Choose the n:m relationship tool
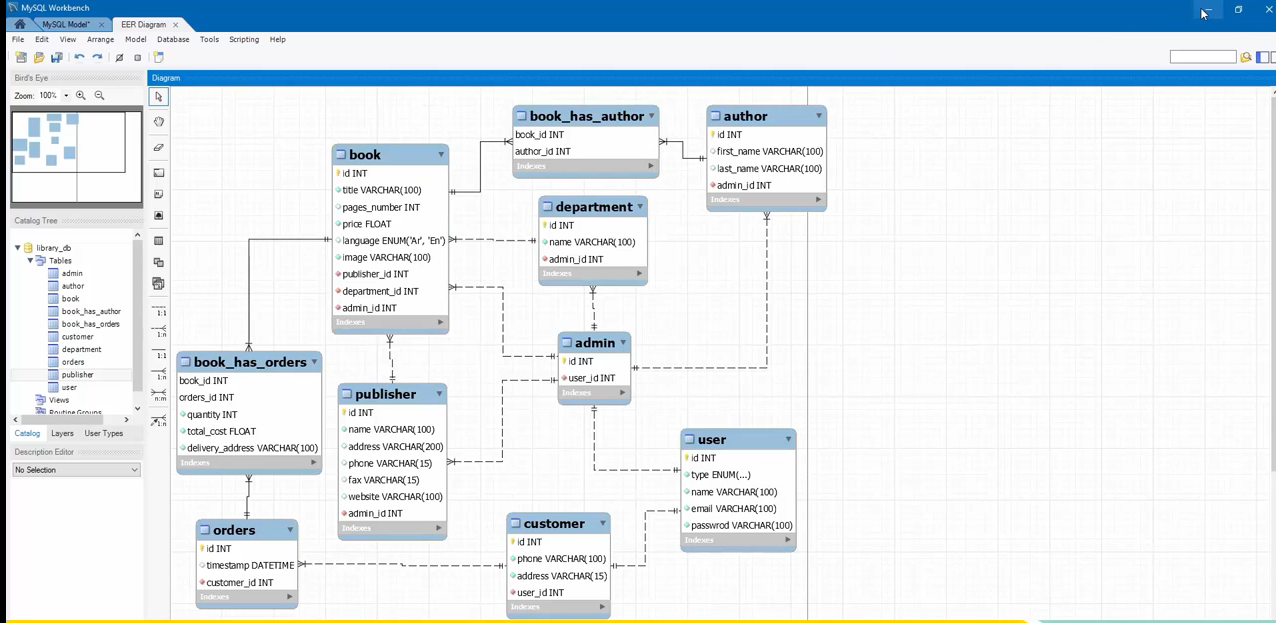 [159, 397]
